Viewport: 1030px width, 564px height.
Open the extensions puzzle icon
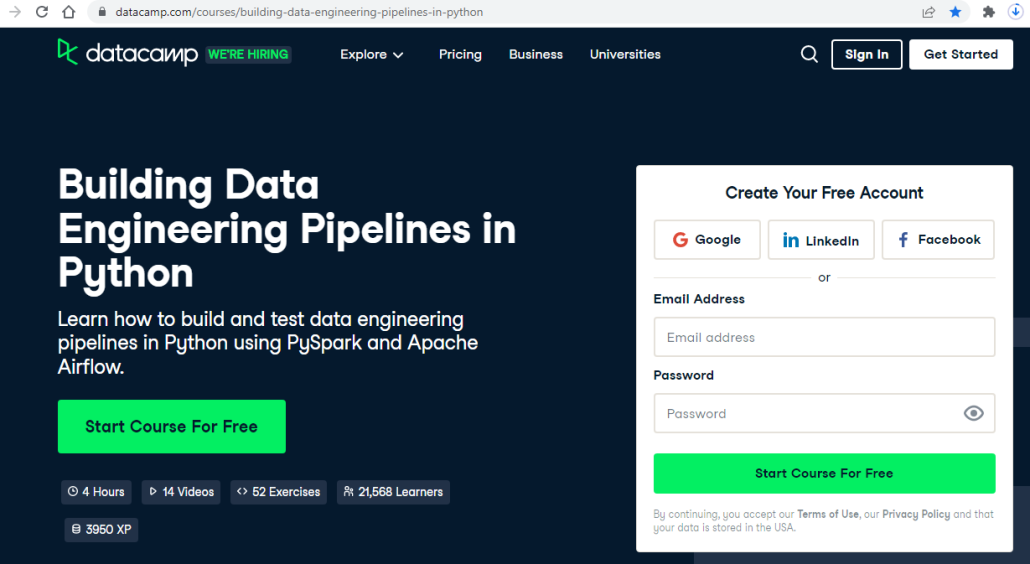[988, 12]
